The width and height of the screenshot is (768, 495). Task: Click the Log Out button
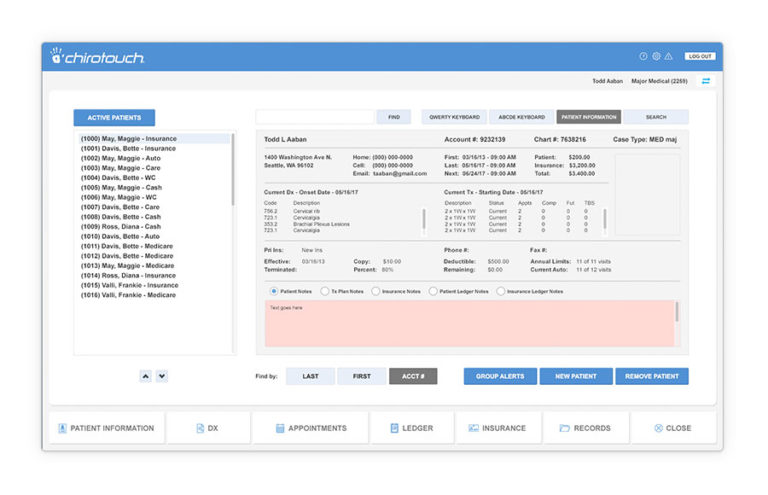[699, 57]
